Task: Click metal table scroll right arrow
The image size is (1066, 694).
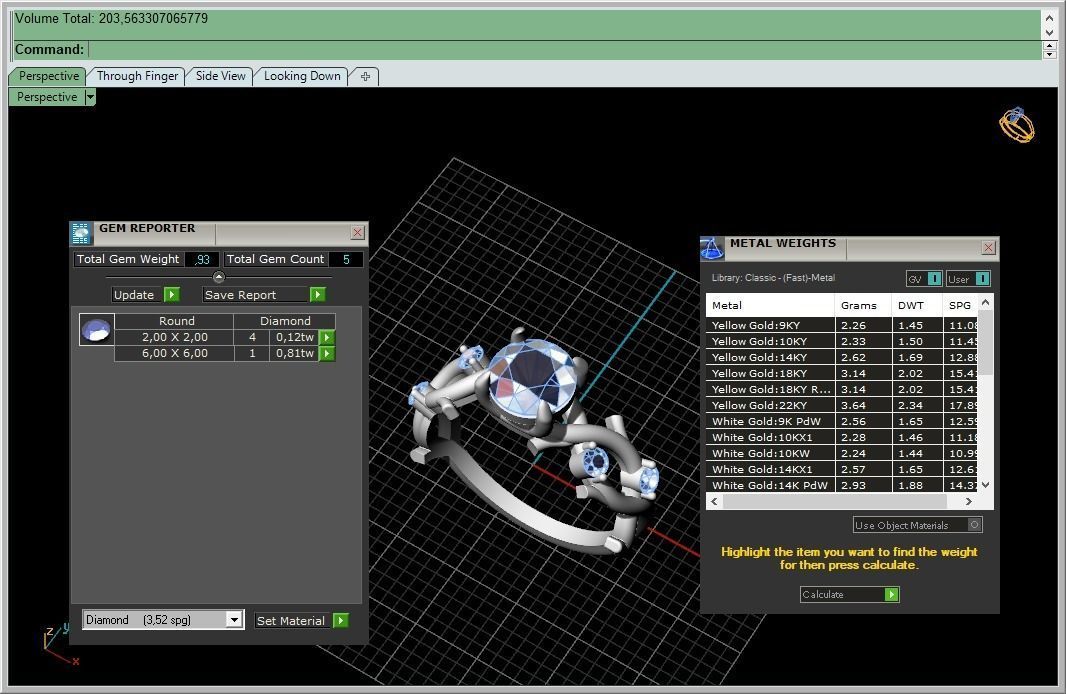Action: [969, 502]
